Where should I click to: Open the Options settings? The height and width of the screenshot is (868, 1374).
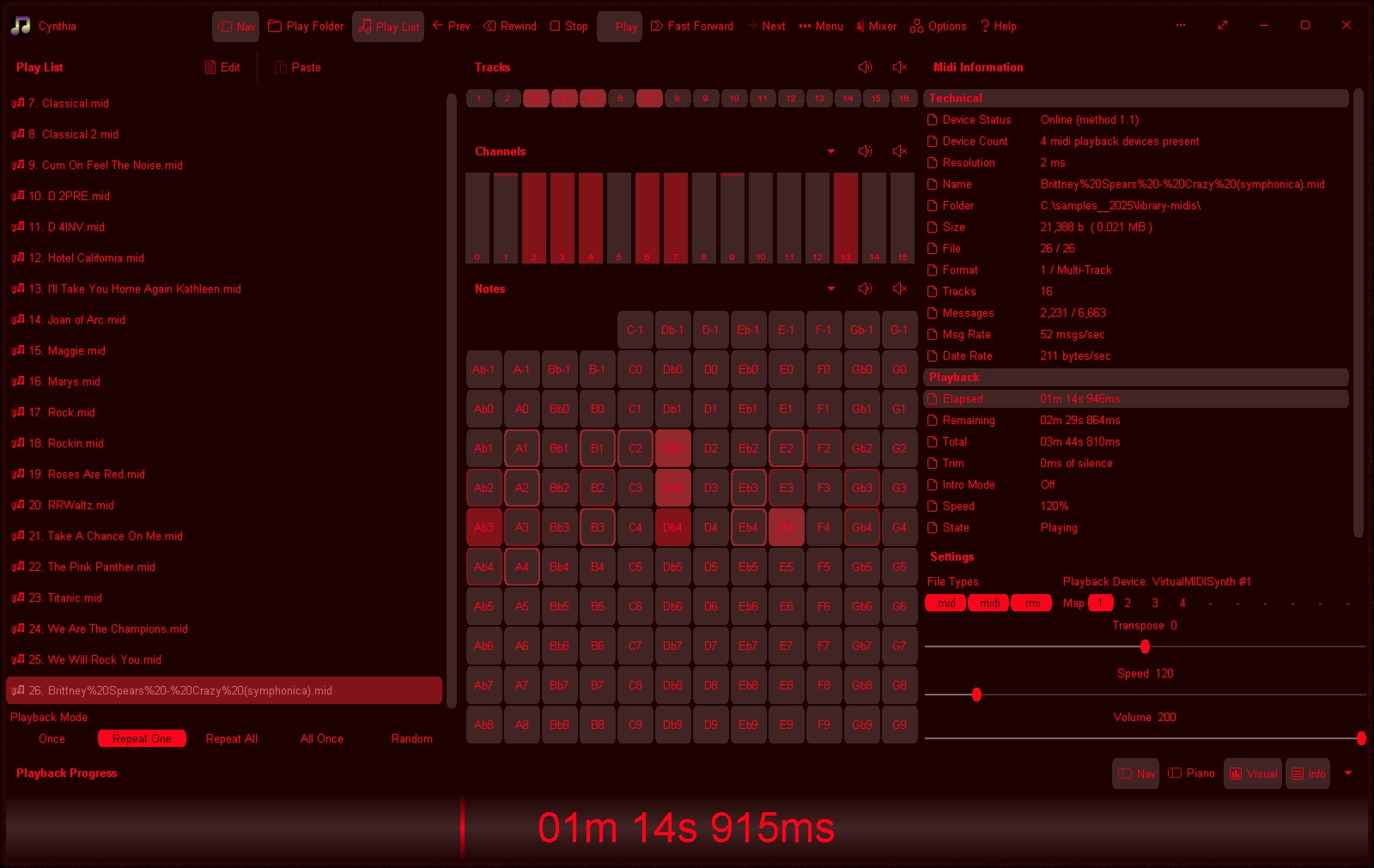[939, 27]
